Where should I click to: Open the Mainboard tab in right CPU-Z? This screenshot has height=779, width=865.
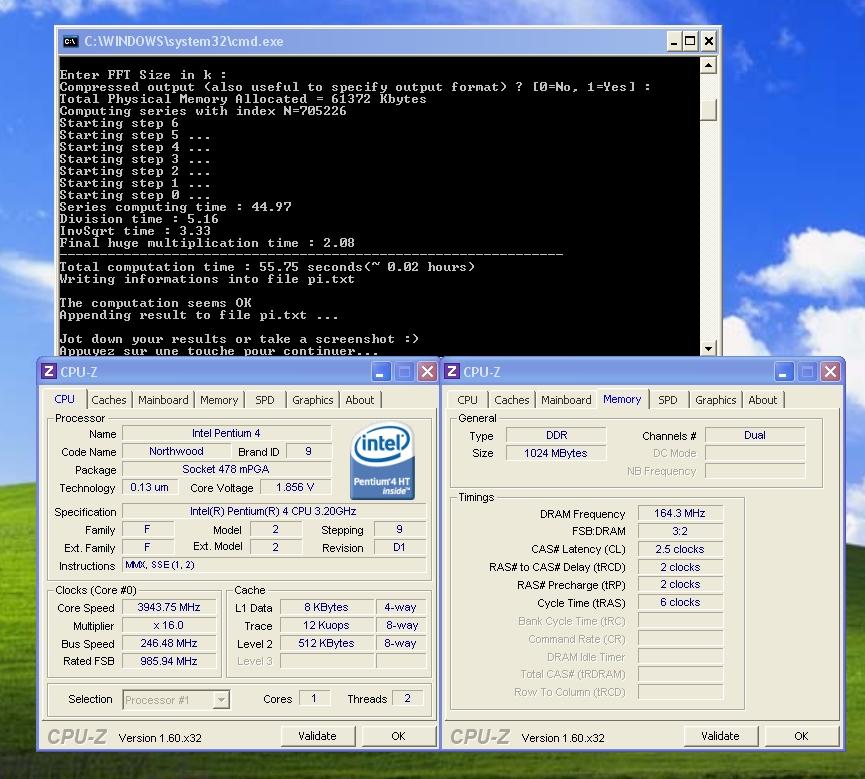pyautogui.click(x=566, y=400)
